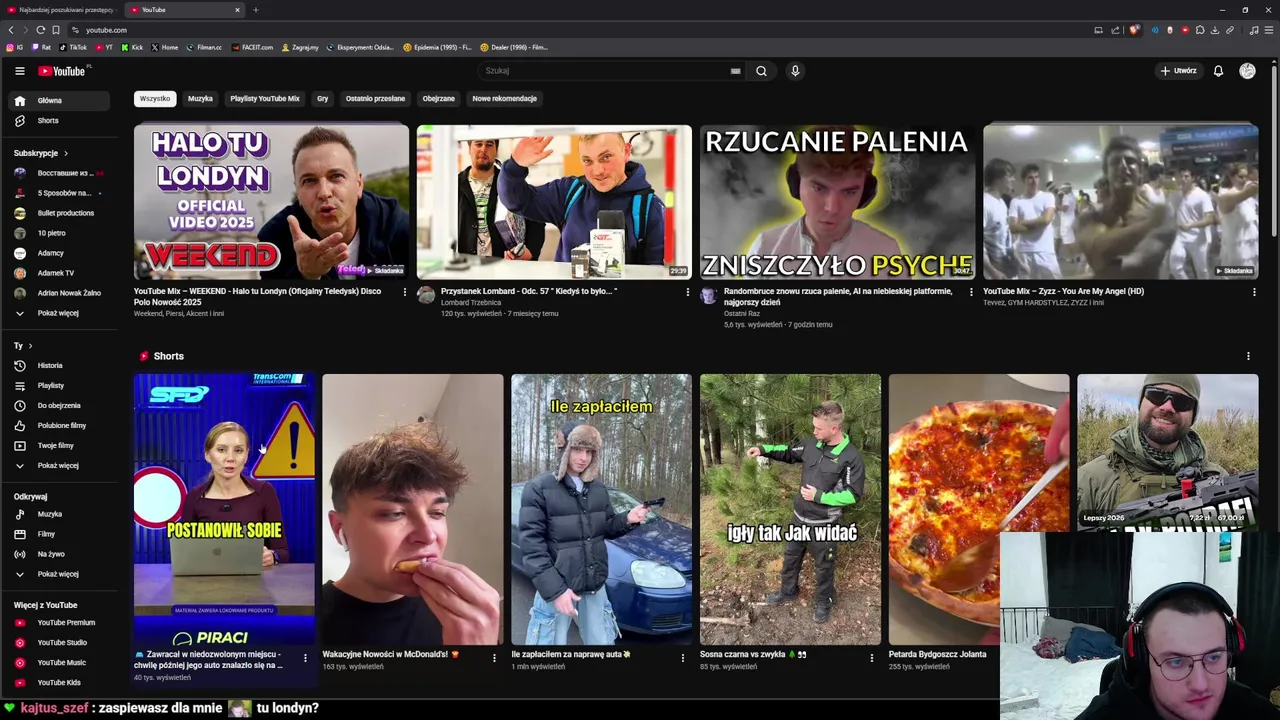Open options for McDonald's short
1280x720 pixels.
coord(494,658)
